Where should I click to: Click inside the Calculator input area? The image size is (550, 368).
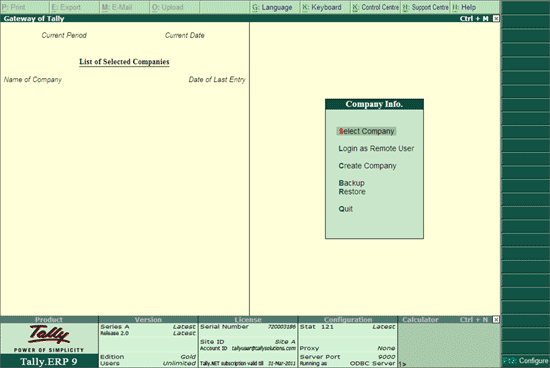point(449,345)
